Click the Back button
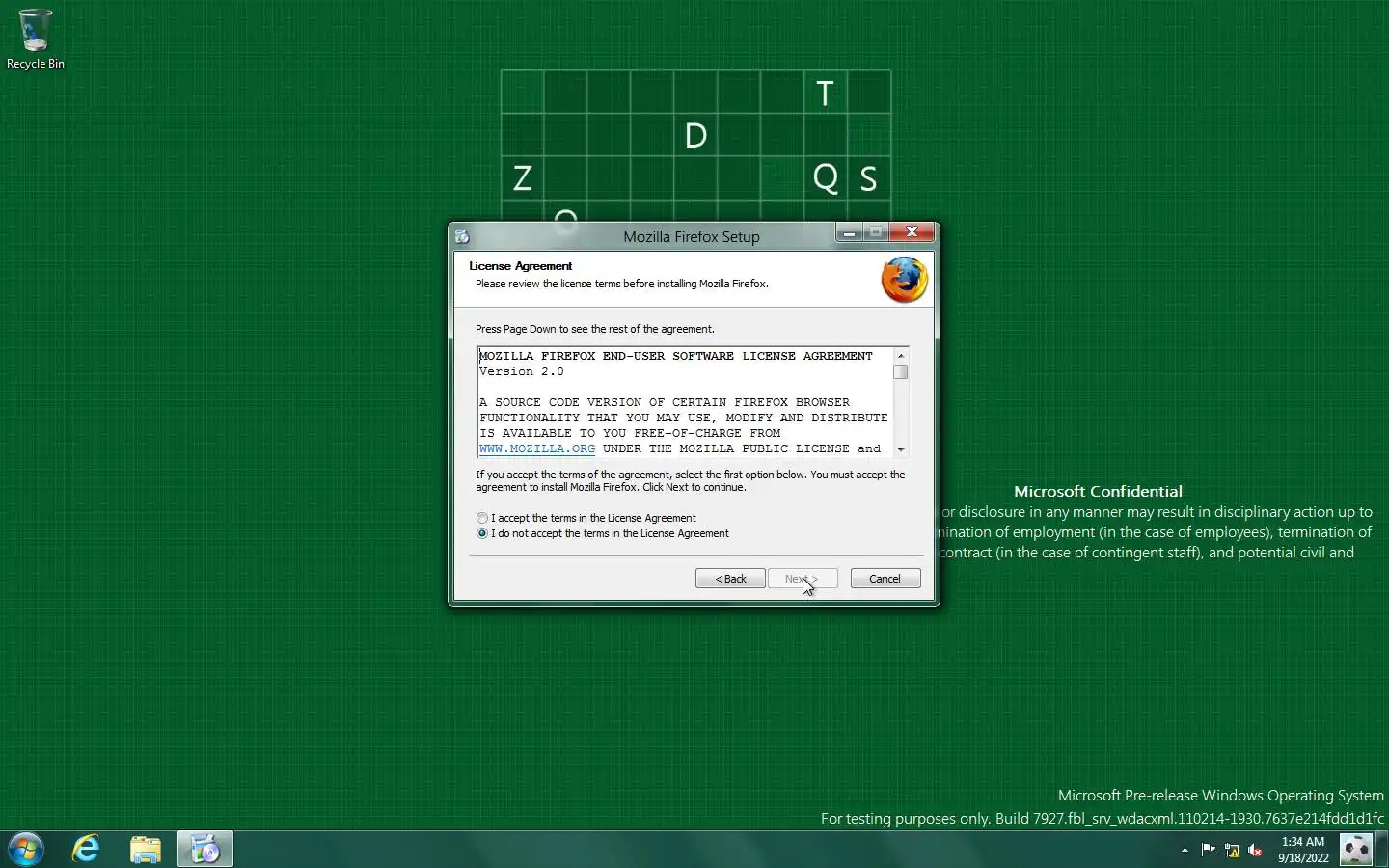Viewport: 1389px width, 868px height. pyautogui.click(x=730, y=579)
